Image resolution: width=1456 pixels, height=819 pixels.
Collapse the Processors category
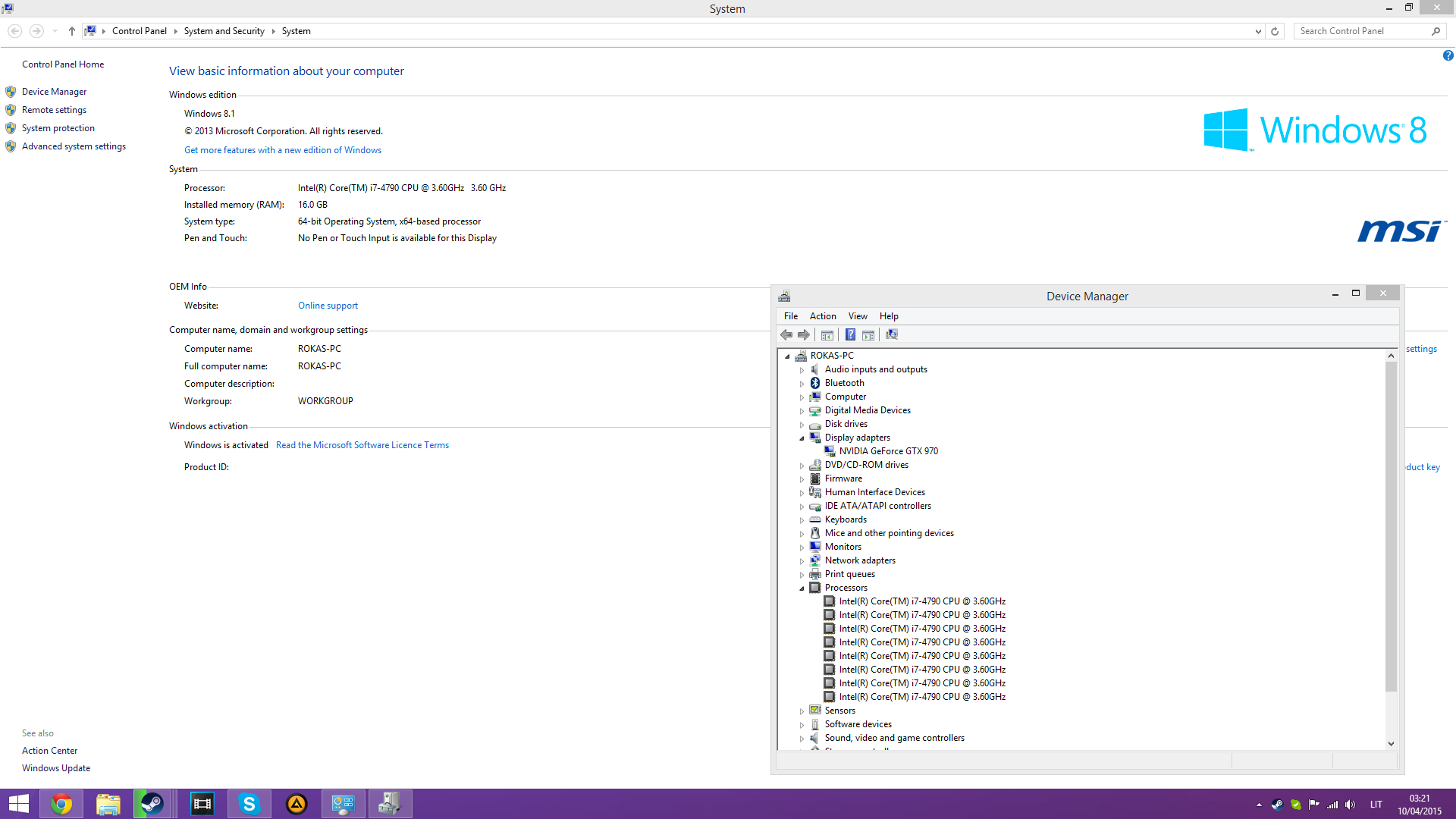tap(802, 588)
